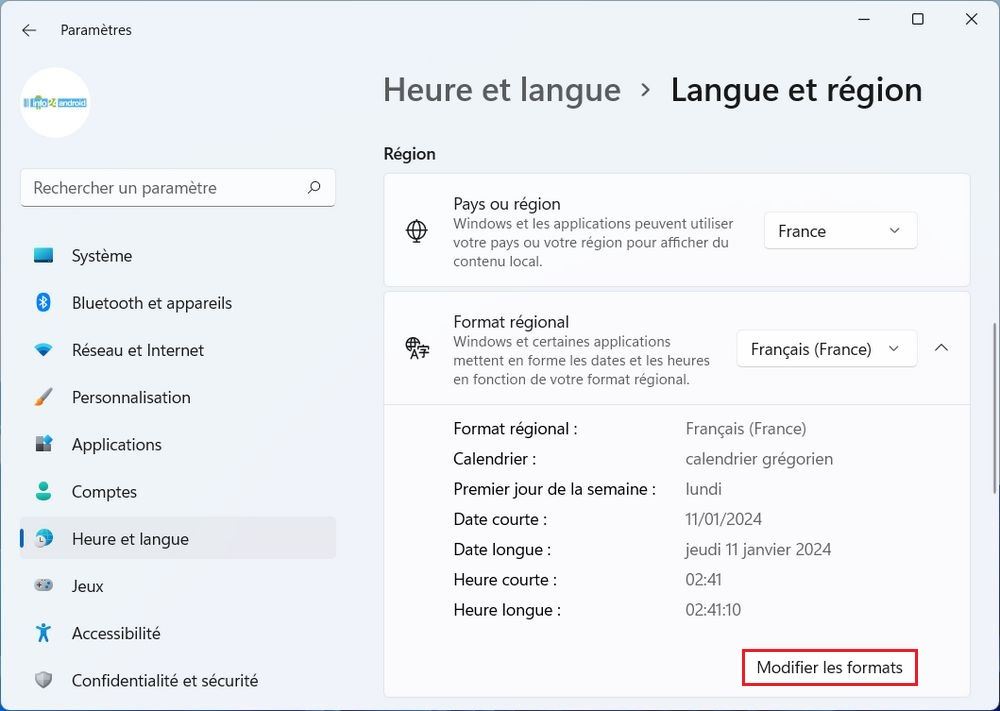Click the user profile picture
This screenshot has height=711, width=1000.
pyautogui.click(x=55, y=102)
